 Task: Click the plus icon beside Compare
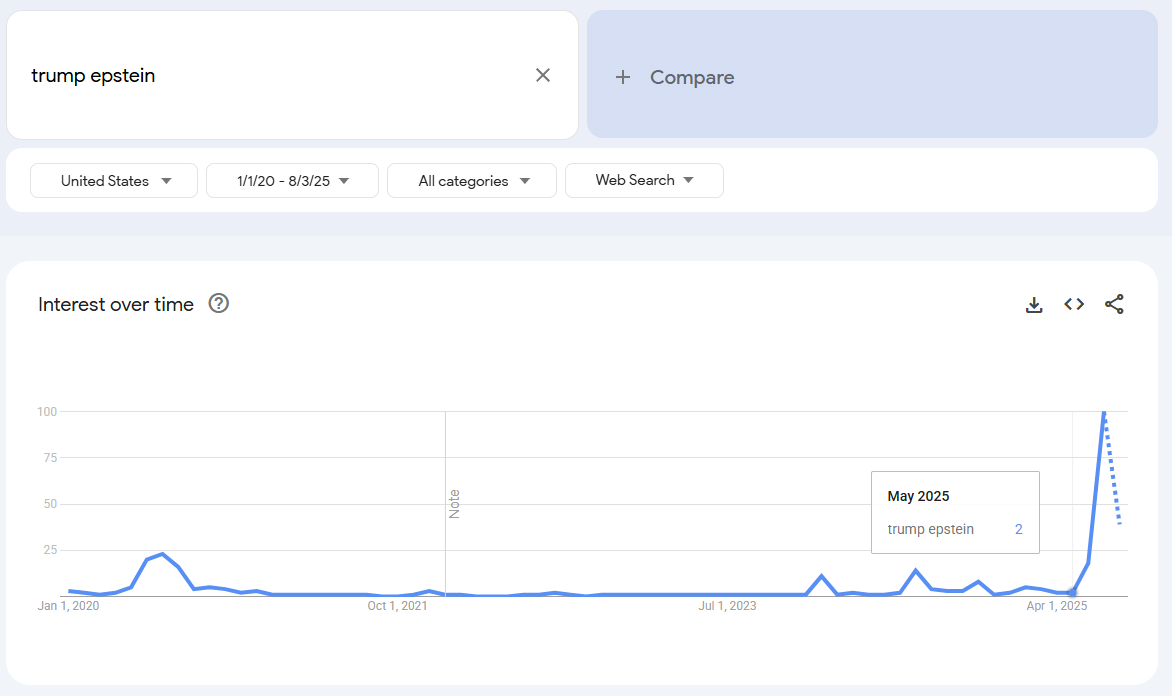point(623,77)
